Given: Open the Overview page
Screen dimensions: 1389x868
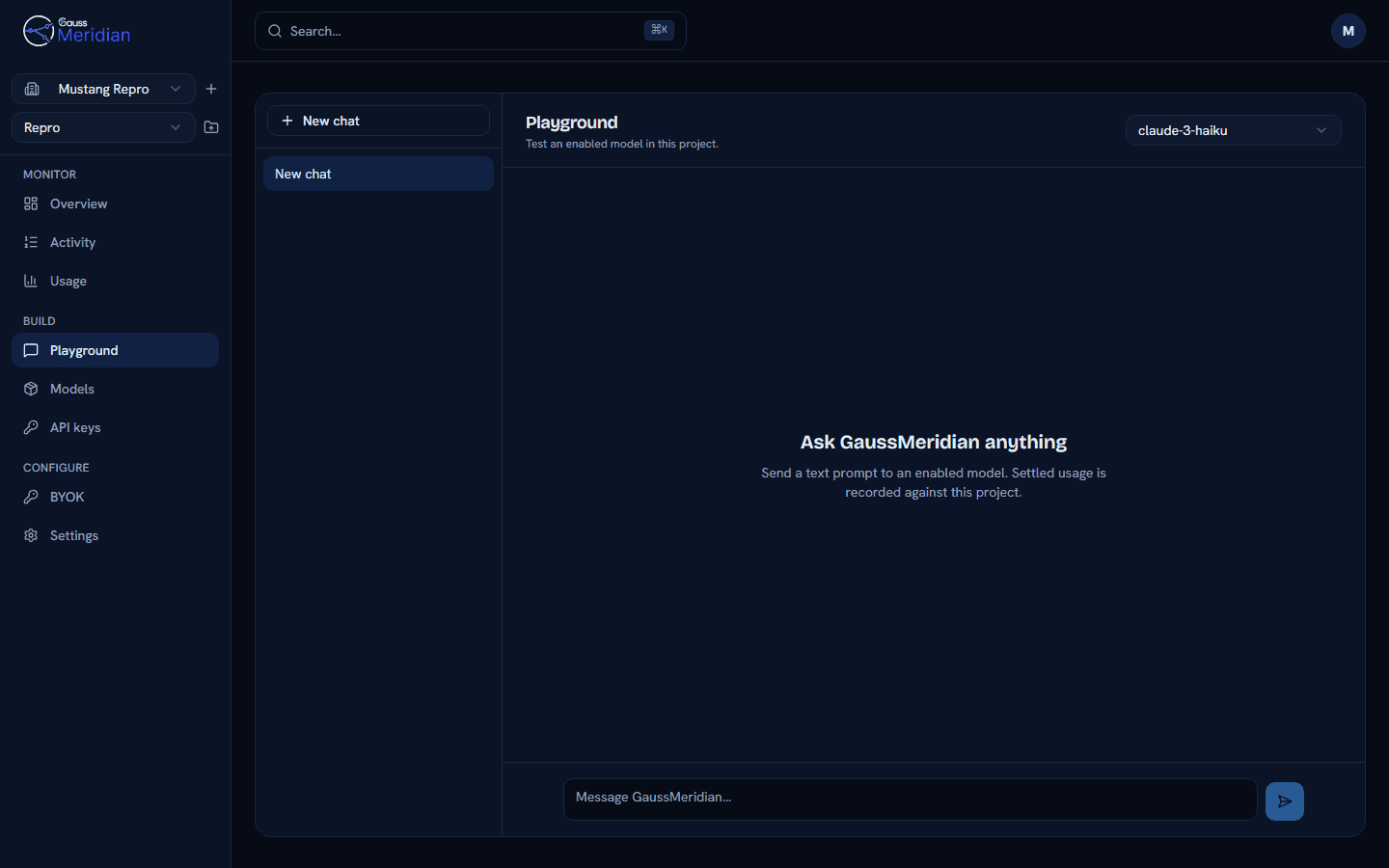Looking at the screenshot, I should [x=115, y=203].
